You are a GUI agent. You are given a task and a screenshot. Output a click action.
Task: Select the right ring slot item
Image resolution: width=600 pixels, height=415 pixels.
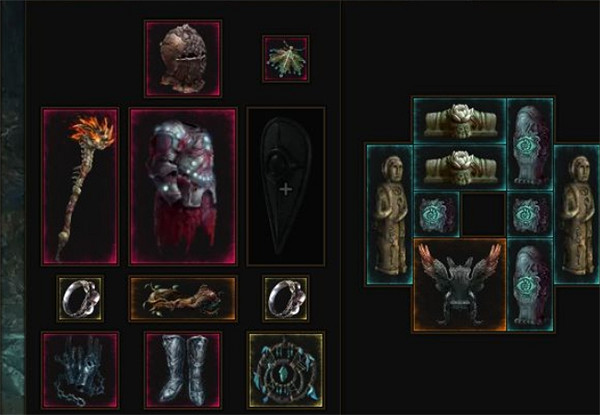pyautogui.click(x=286, y=299)
